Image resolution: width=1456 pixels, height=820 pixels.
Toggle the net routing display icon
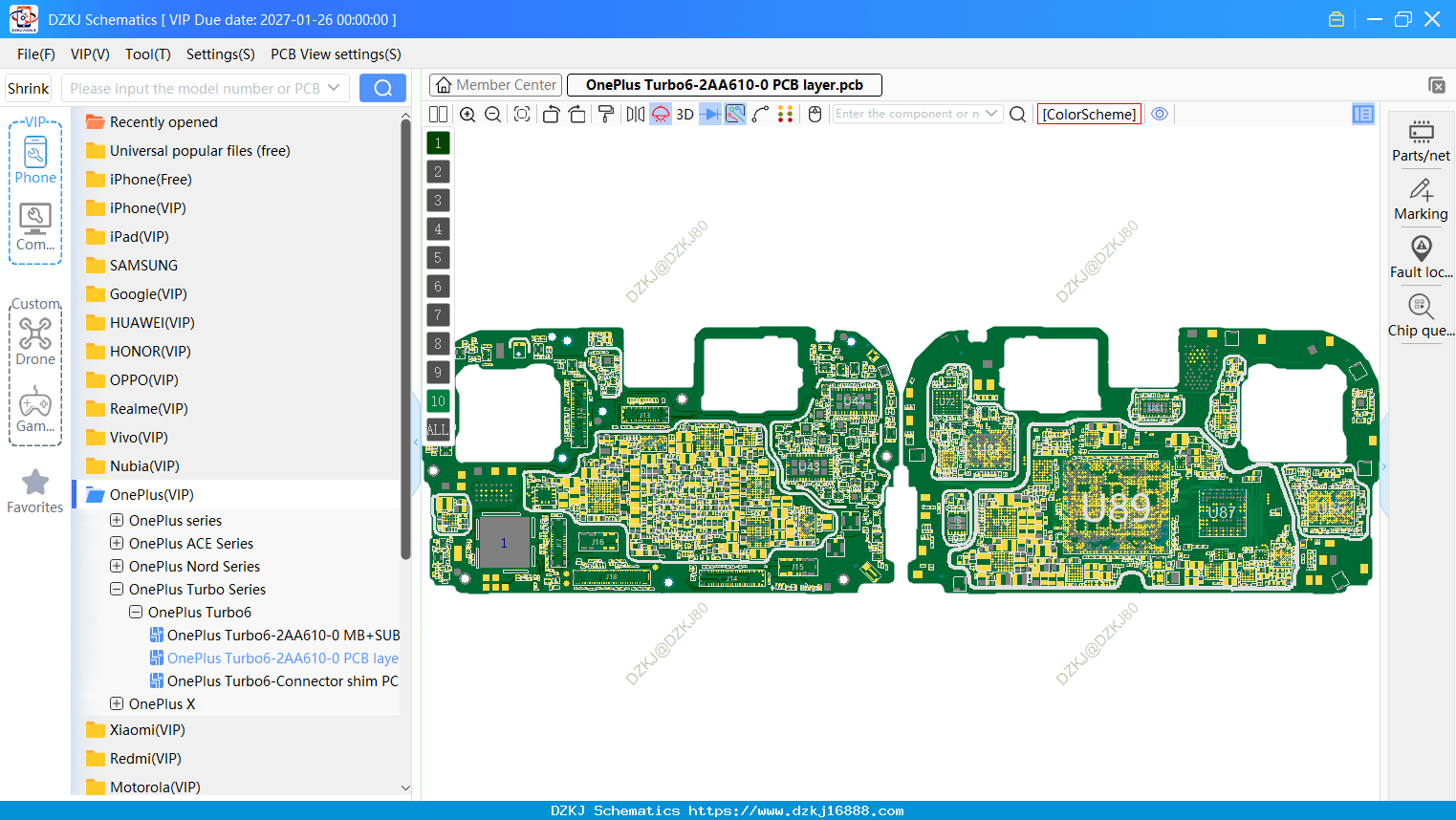point(735,115)
